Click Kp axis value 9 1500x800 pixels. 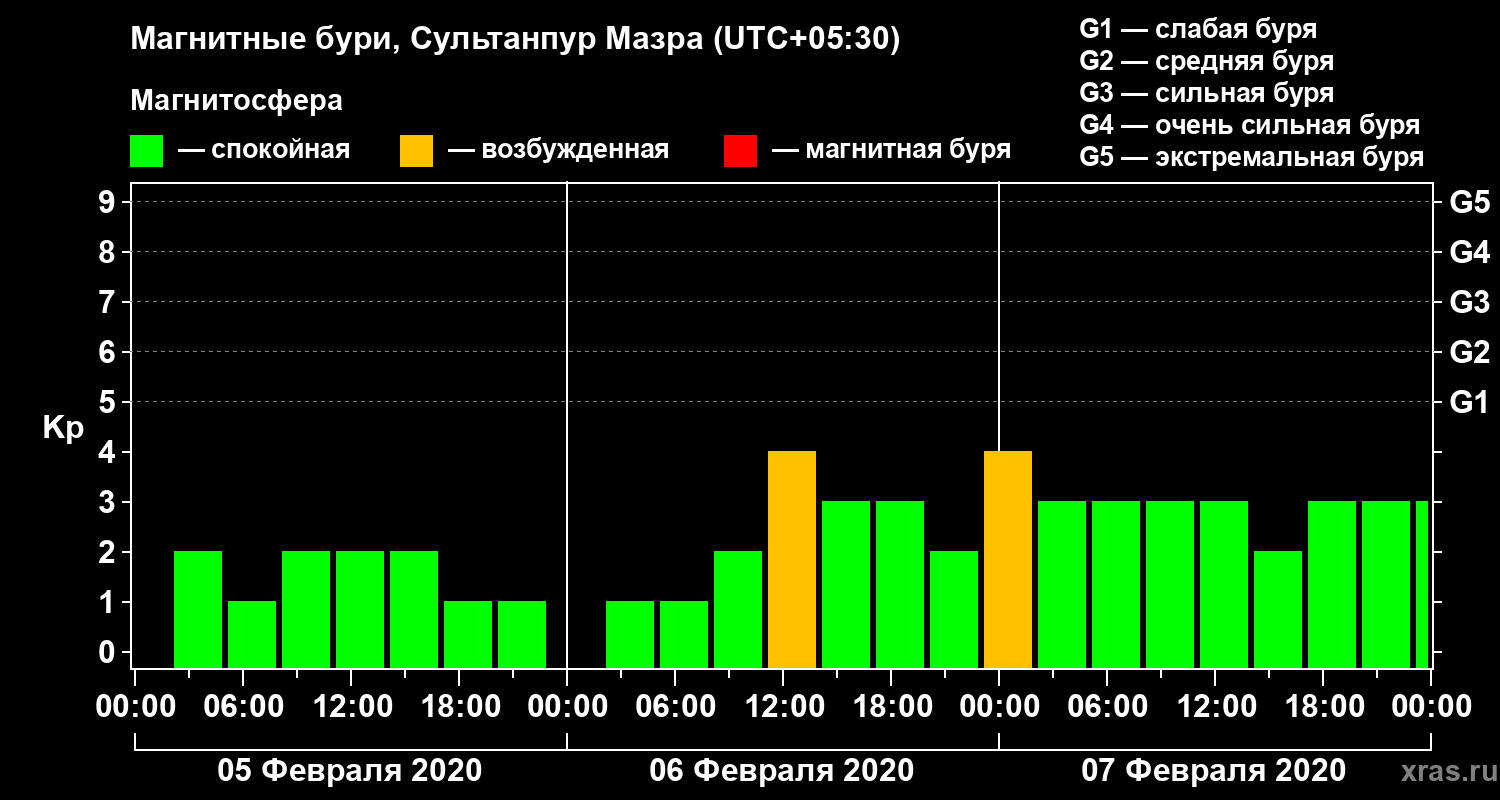click(109, 202)
